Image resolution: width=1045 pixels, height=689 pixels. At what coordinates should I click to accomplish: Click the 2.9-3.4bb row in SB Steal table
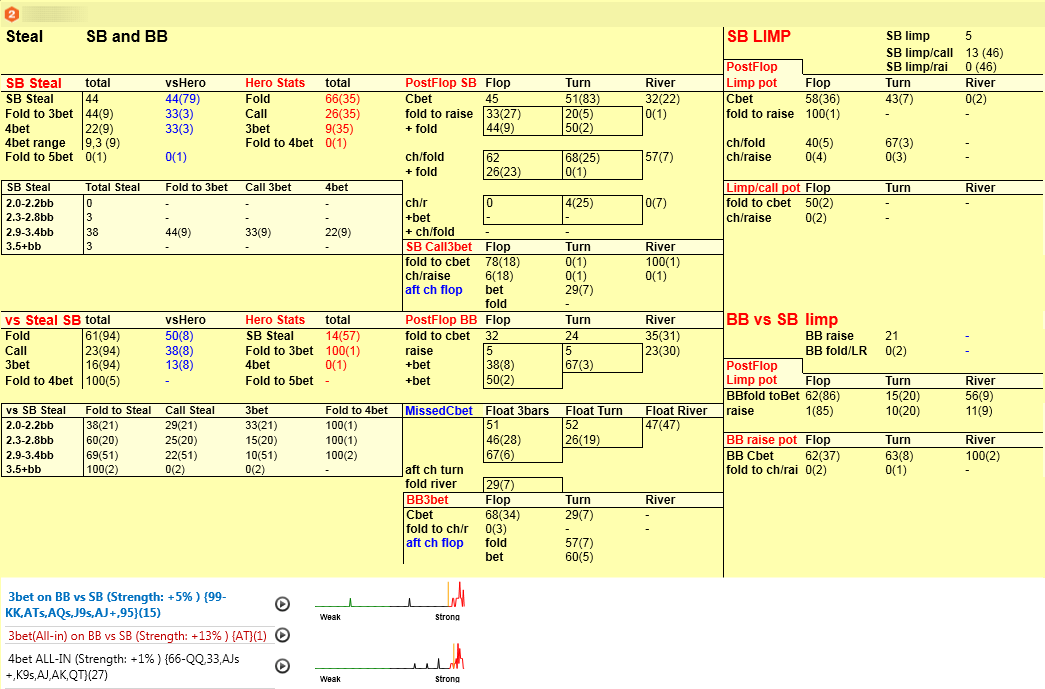click(201, 232)
